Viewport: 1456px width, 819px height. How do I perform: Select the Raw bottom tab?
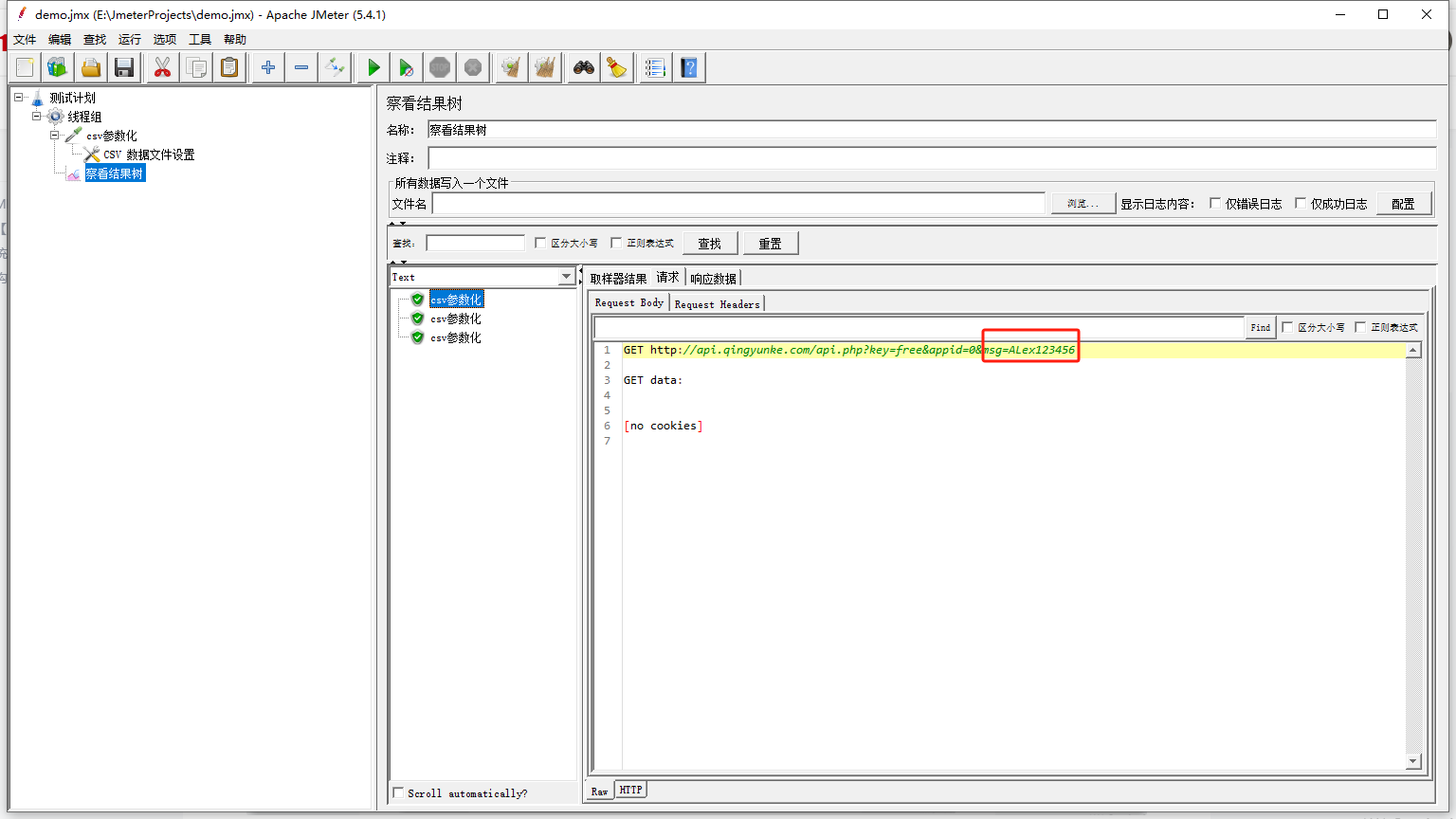click(600, 792)
